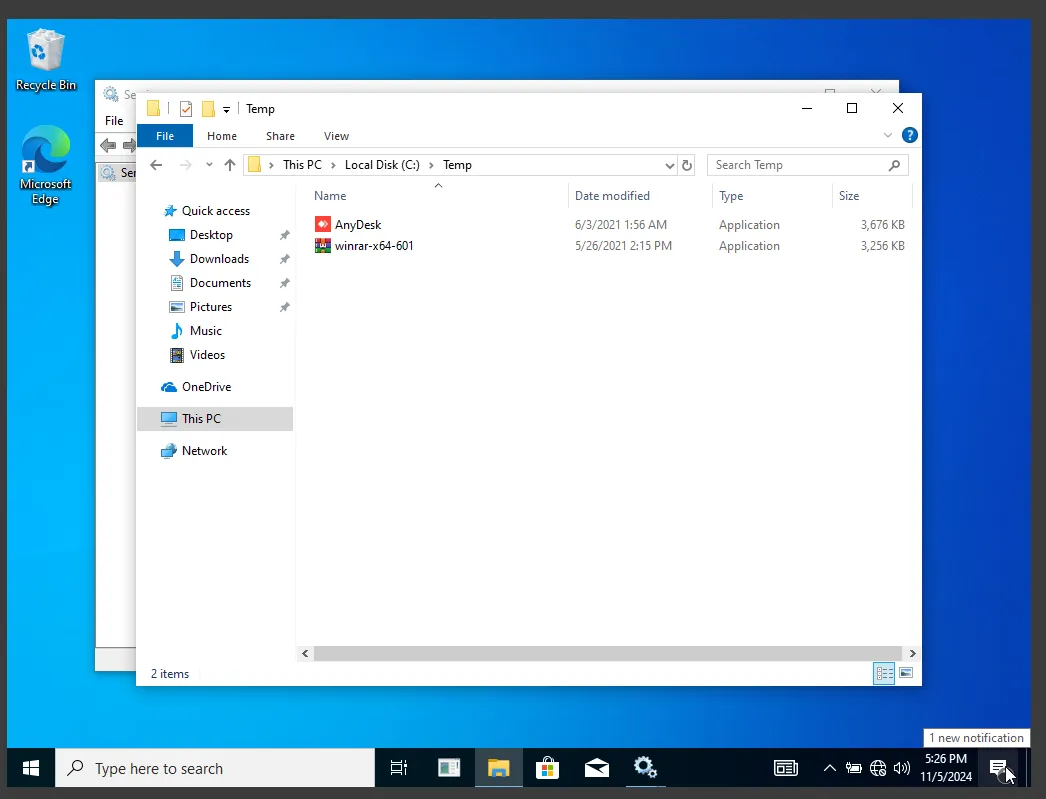Click the Settings gear taskbar icon

[x=645, y=768]
